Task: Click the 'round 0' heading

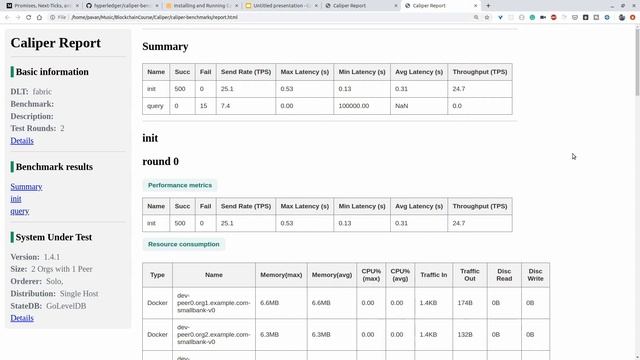Action: [x=160, y=162]
